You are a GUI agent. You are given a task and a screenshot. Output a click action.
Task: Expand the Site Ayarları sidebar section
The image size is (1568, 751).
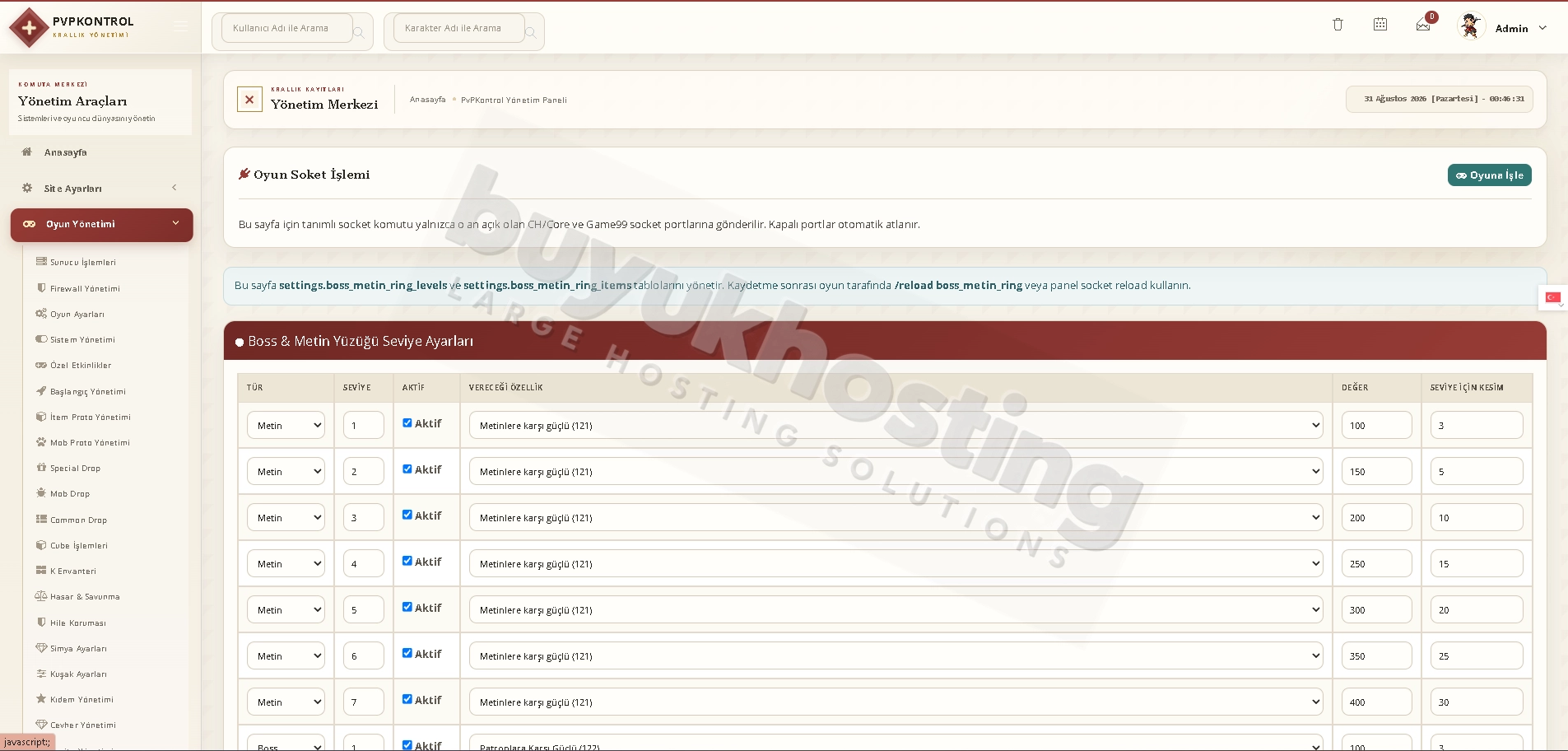click(101, 189)
